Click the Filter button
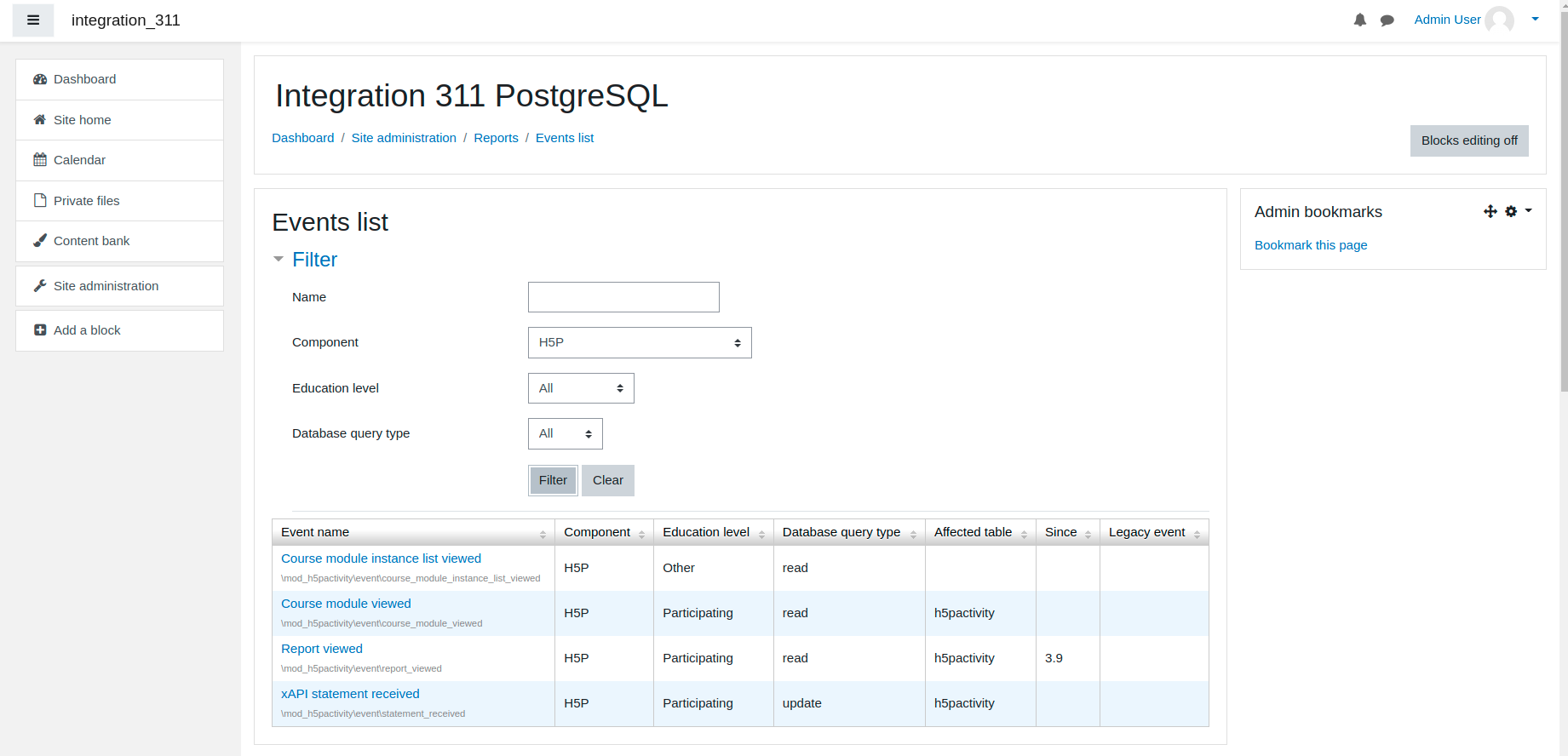Image resolution: width=1568 pixels, height=756 pixels. click(553, 480)
